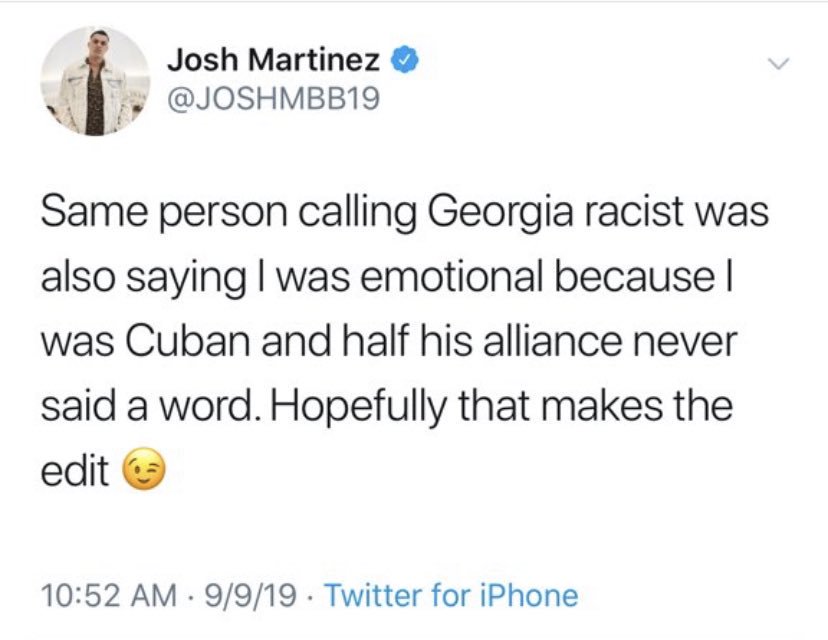Click the word because in the tweet
The height and width of the screenshot is (640, 828).
(635, 277)
